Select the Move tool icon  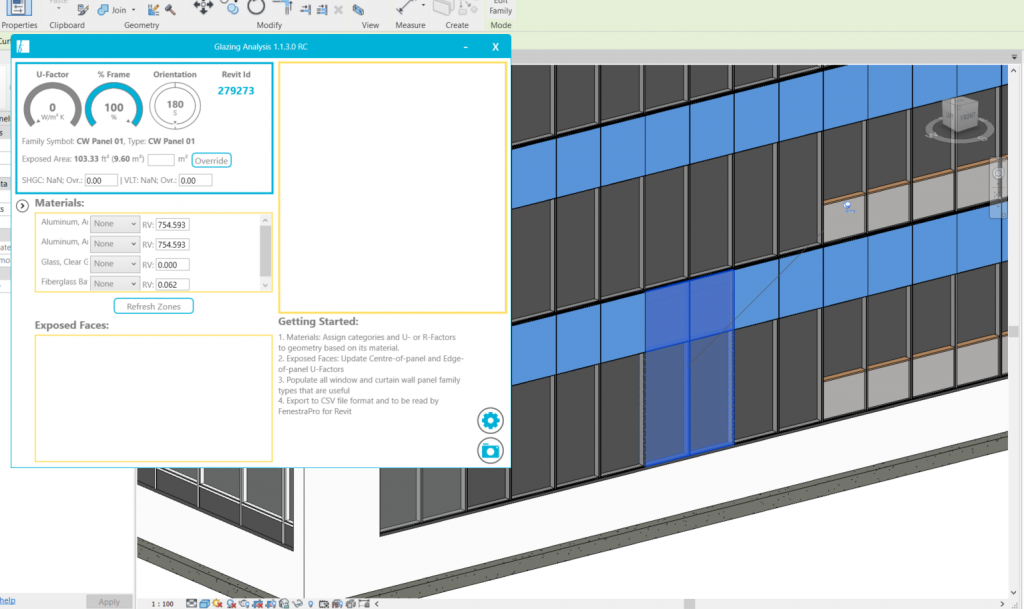pyautogui.click(x=203, y=7)
